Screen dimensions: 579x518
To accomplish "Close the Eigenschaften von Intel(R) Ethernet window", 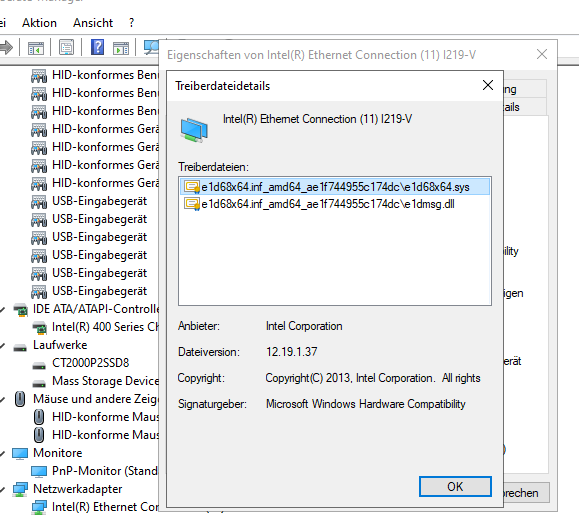I will pyautogui.click(x=542, y=55).
